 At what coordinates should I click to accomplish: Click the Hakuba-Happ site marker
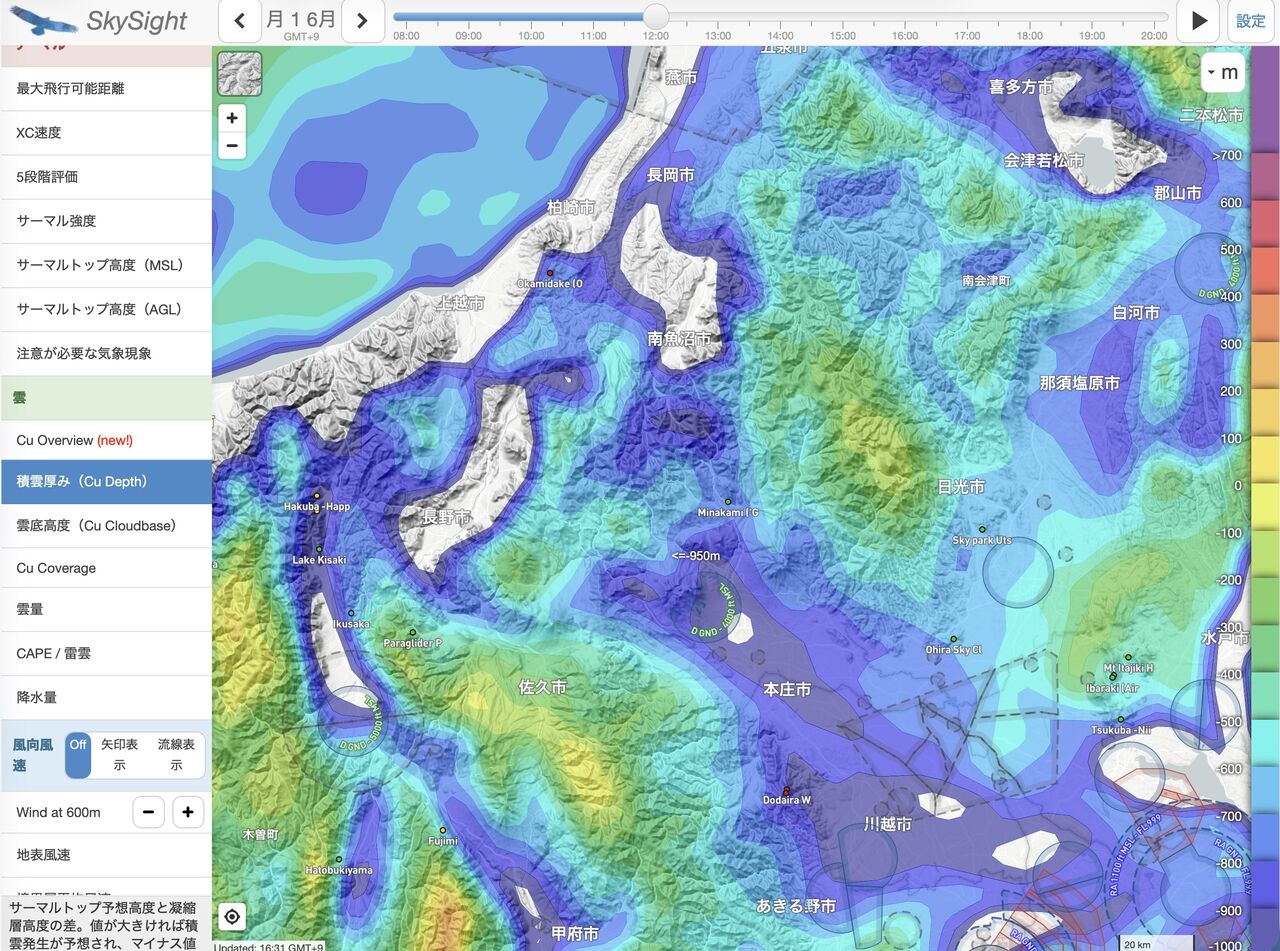tap(317, 495)
